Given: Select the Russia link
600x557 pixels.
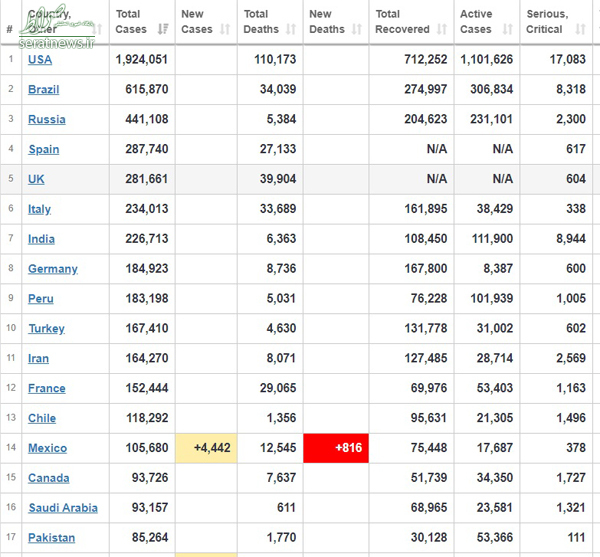Looking at the screenshot, I should click(x=46, y=120).
